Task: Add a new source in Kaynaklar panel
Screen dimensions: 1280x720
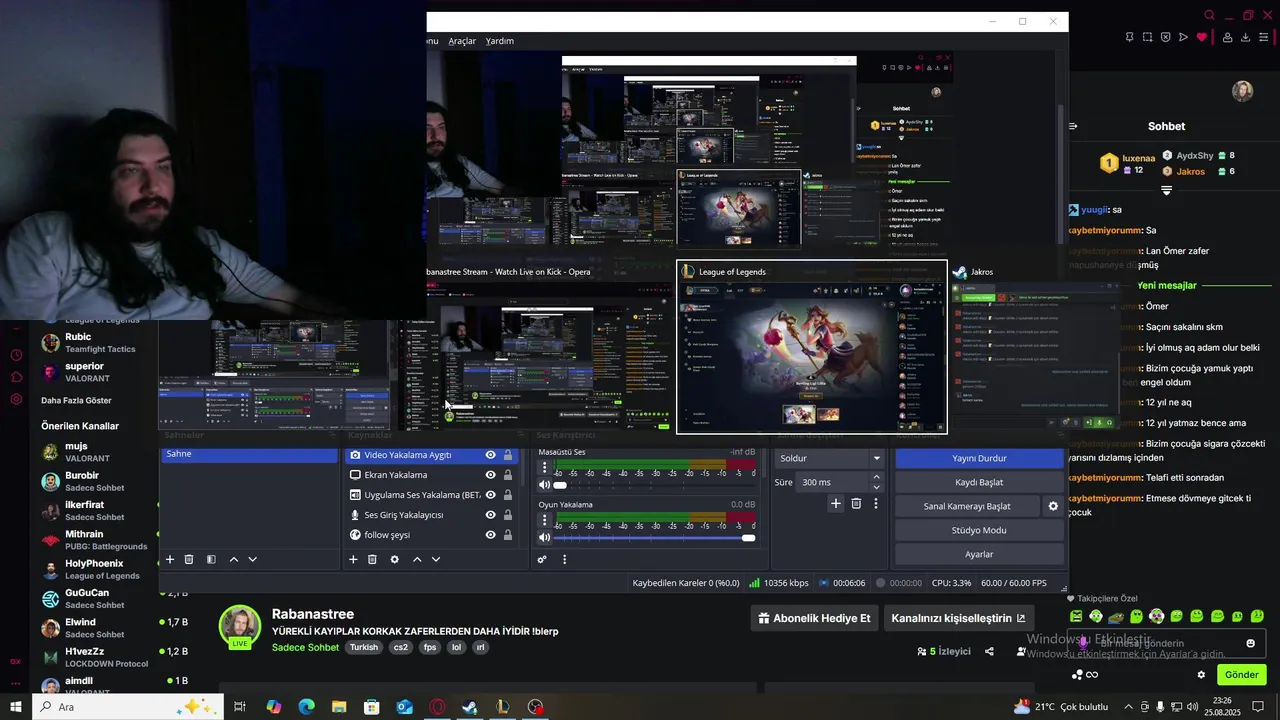Action: (353, 560)
